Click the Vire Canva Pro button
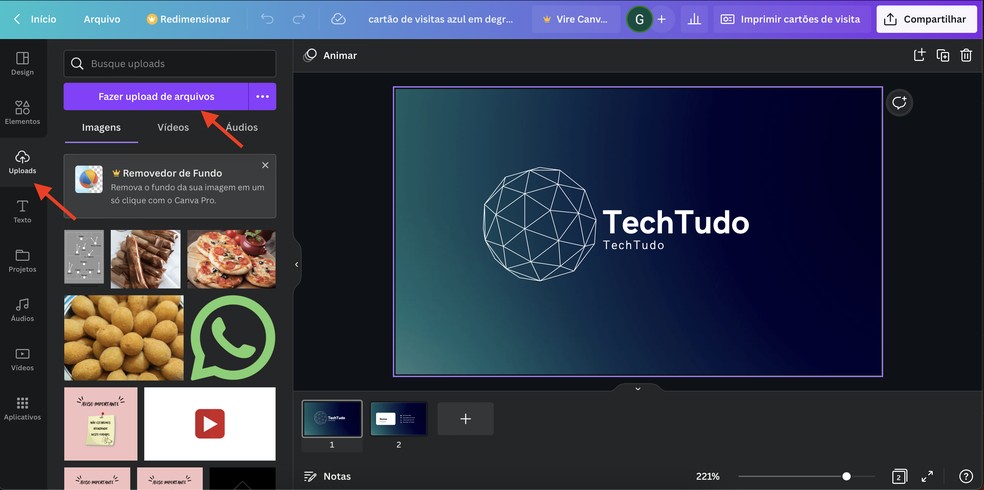The image size is (984, 490). click(x=575, y=19)
